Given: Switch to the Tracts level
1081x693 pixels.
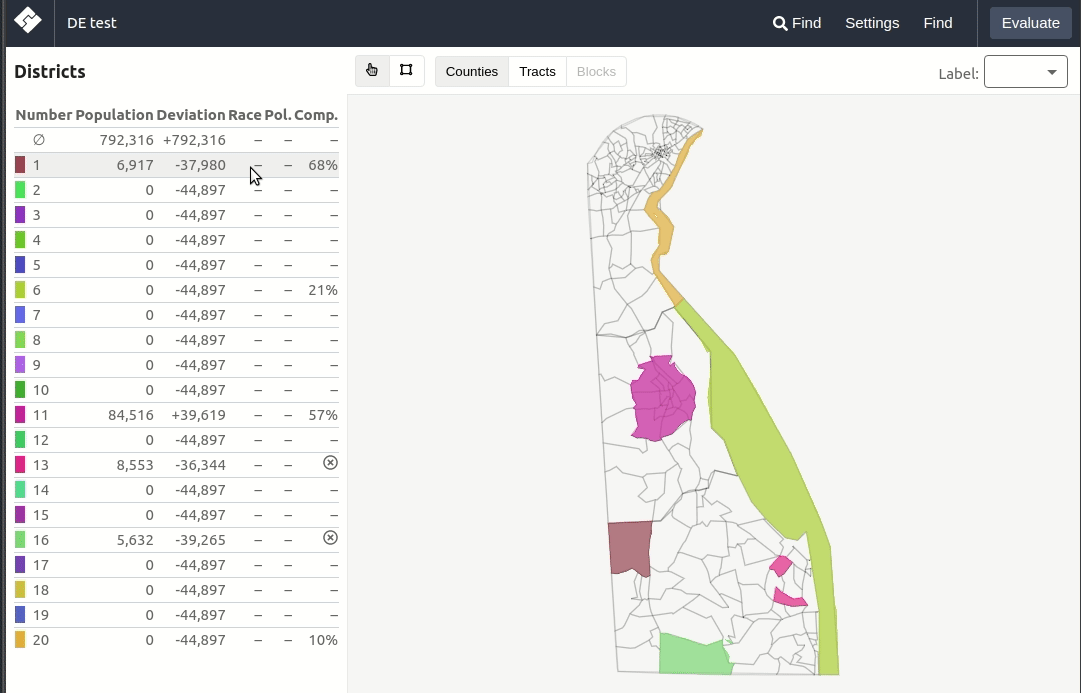Looking at the screenshot, I should pyautogui.click(x=537, y=71).
